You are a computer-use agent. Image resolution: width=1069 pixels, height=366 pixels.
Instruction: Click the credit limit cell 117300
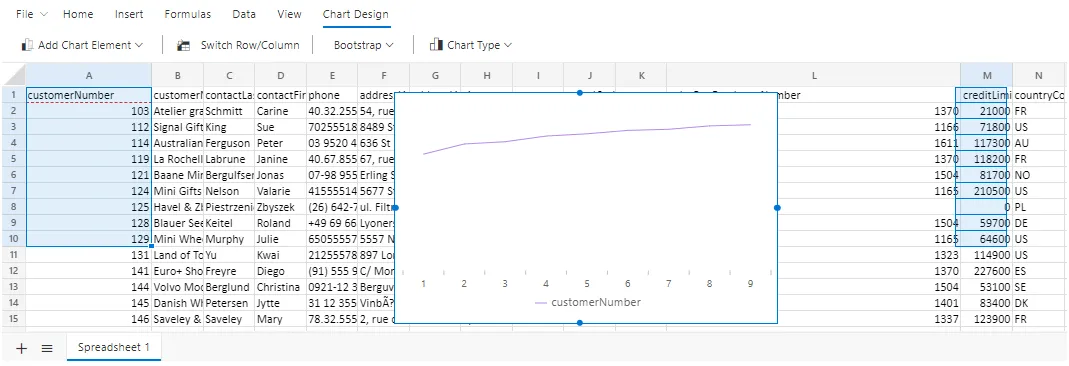[x=987, y=143]
